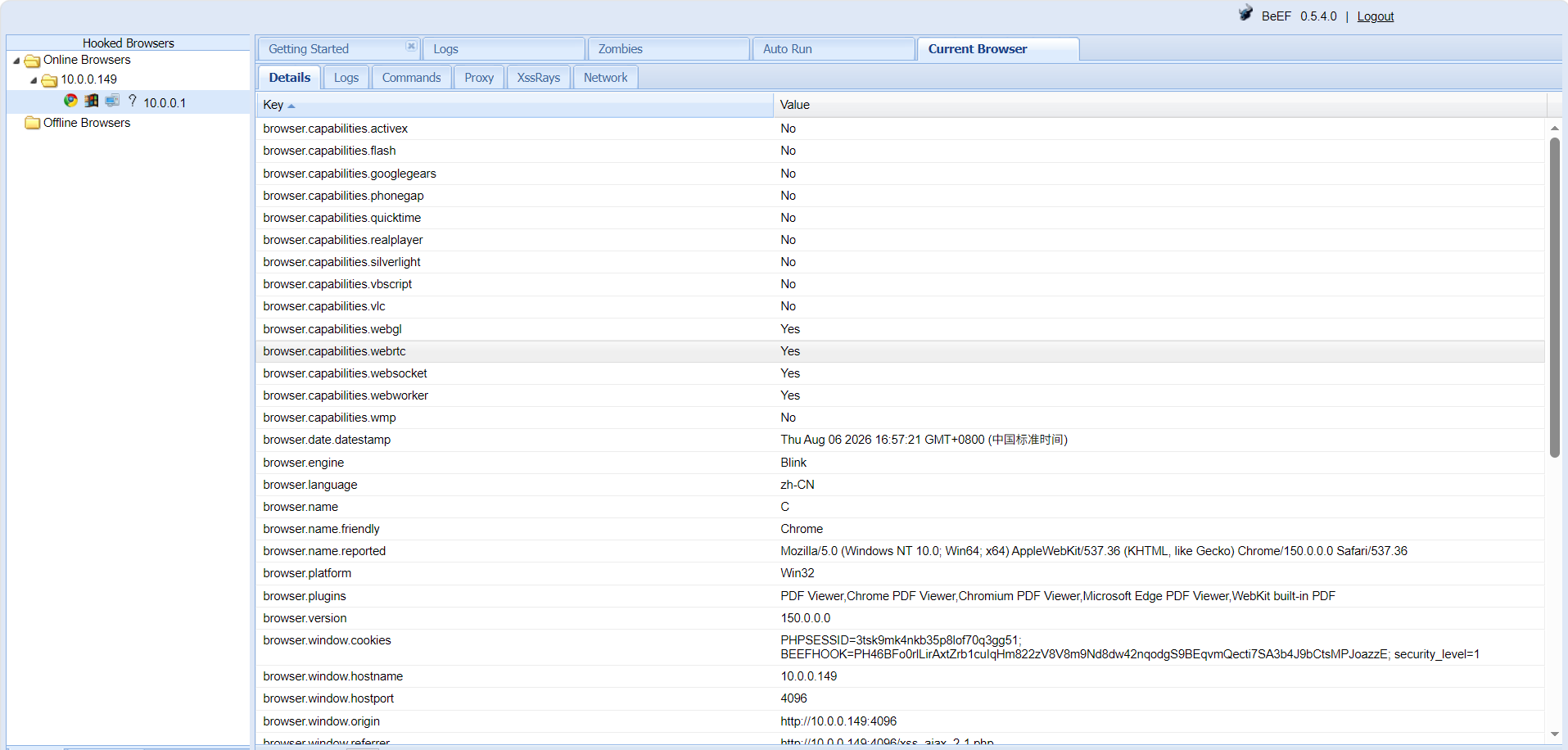Click the 10.0.0.149 folder icon
The width and height of the screenshot is (1568, 750).
coord(50,80)
